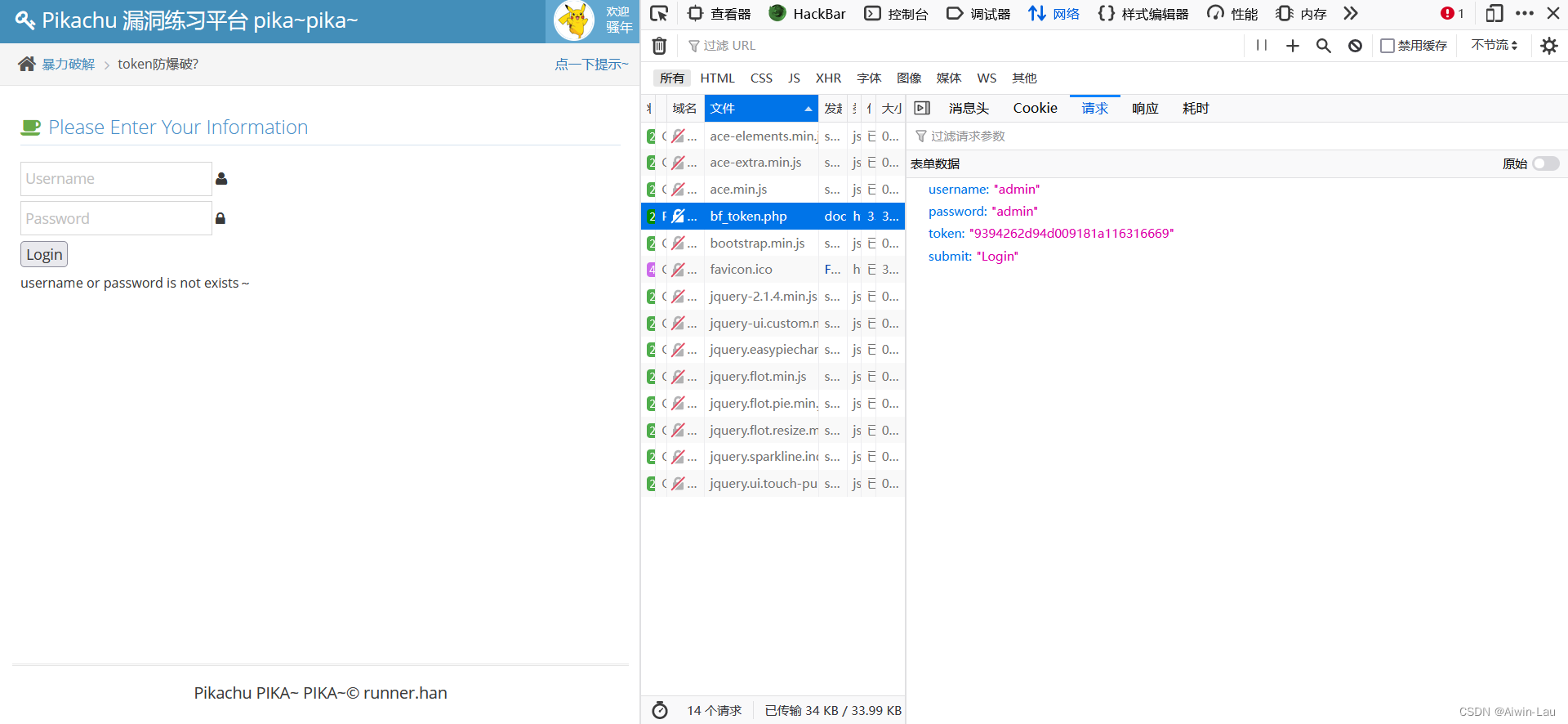Open the Response (响应) tab
This screenshot has height=724, width=1568.
point(1145,109)
